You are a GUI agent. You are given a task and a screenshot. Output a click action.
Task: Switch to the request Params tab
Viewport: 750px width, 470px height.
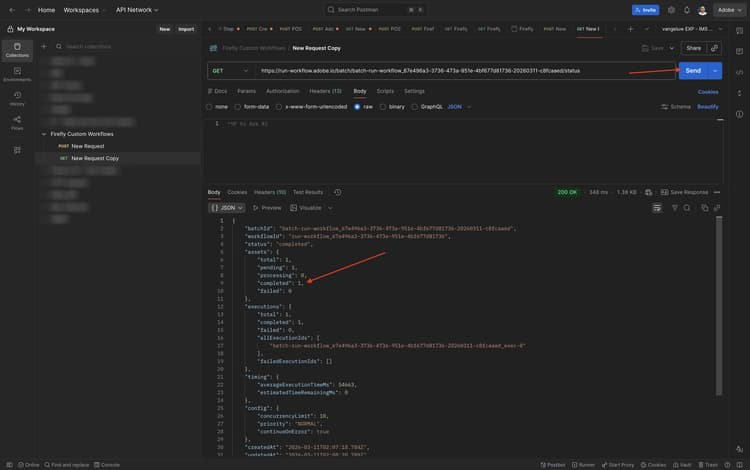click(x=246, y=91)
